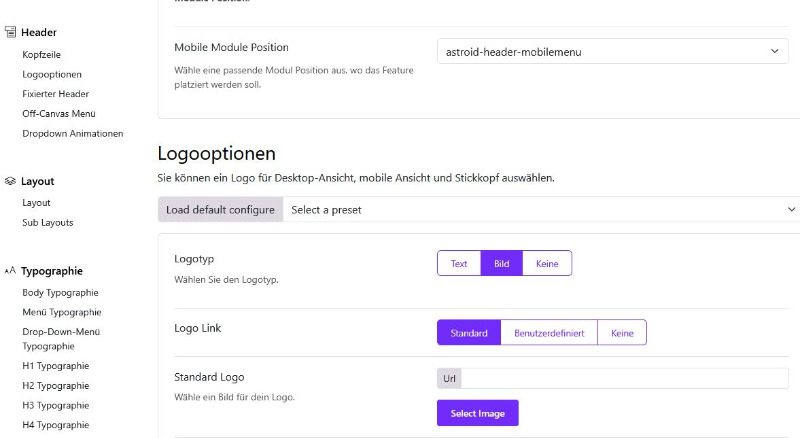800x438 pixels.
Task: Click Load default configure button
Action: 220,210
